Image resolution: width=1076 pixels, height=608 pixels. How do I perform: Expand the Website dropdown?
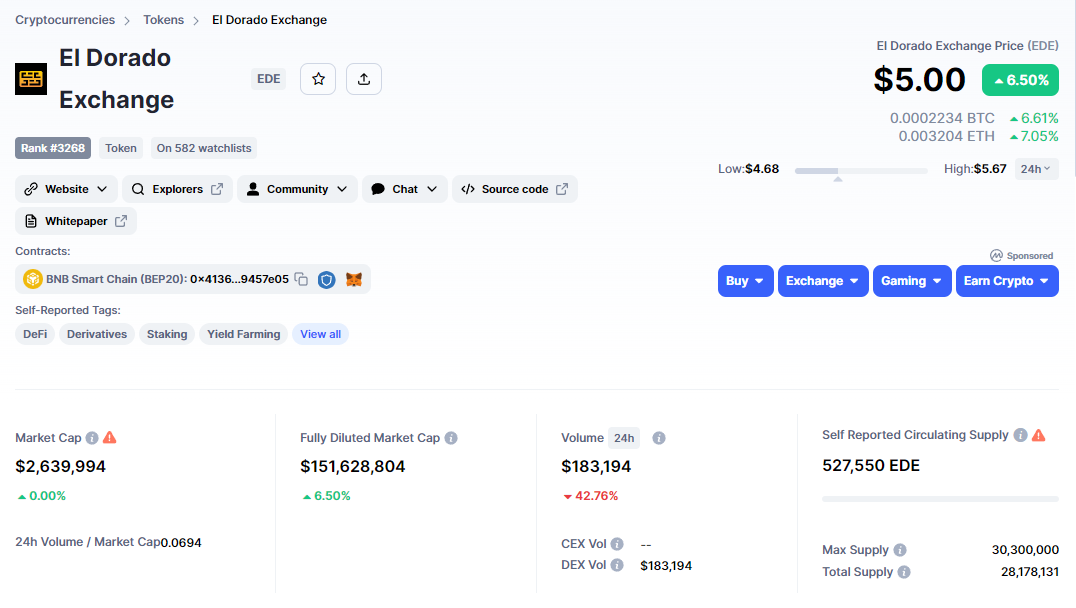click(x=67, y=189)
